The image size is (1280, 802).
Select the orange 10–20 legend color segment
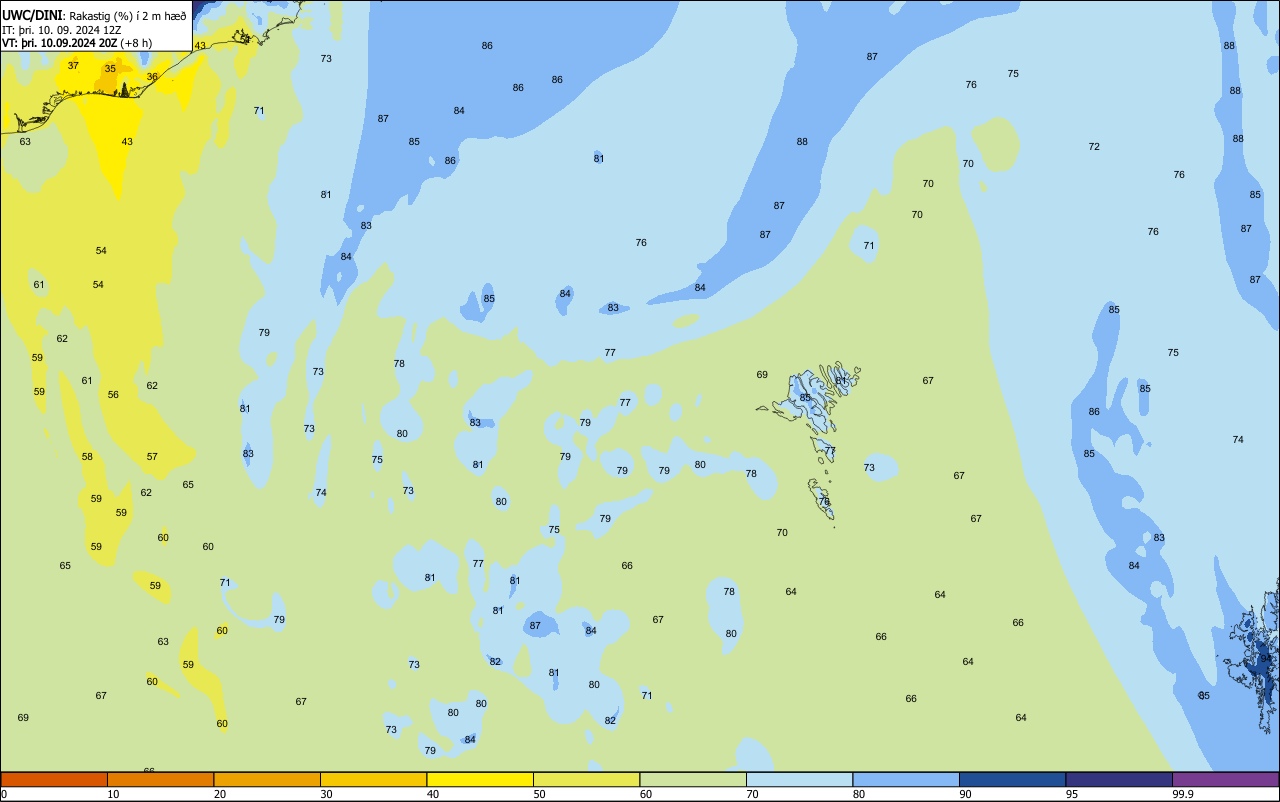tap(160, 779)
